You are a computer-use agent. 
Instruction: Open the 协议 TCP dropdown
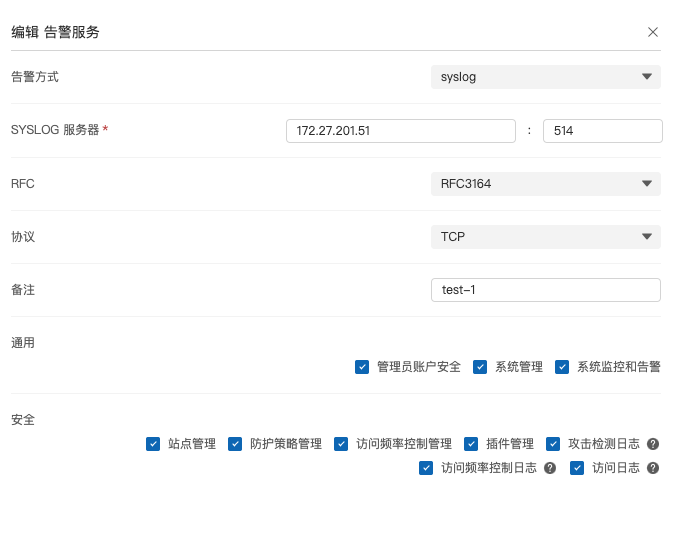point(545,237)
